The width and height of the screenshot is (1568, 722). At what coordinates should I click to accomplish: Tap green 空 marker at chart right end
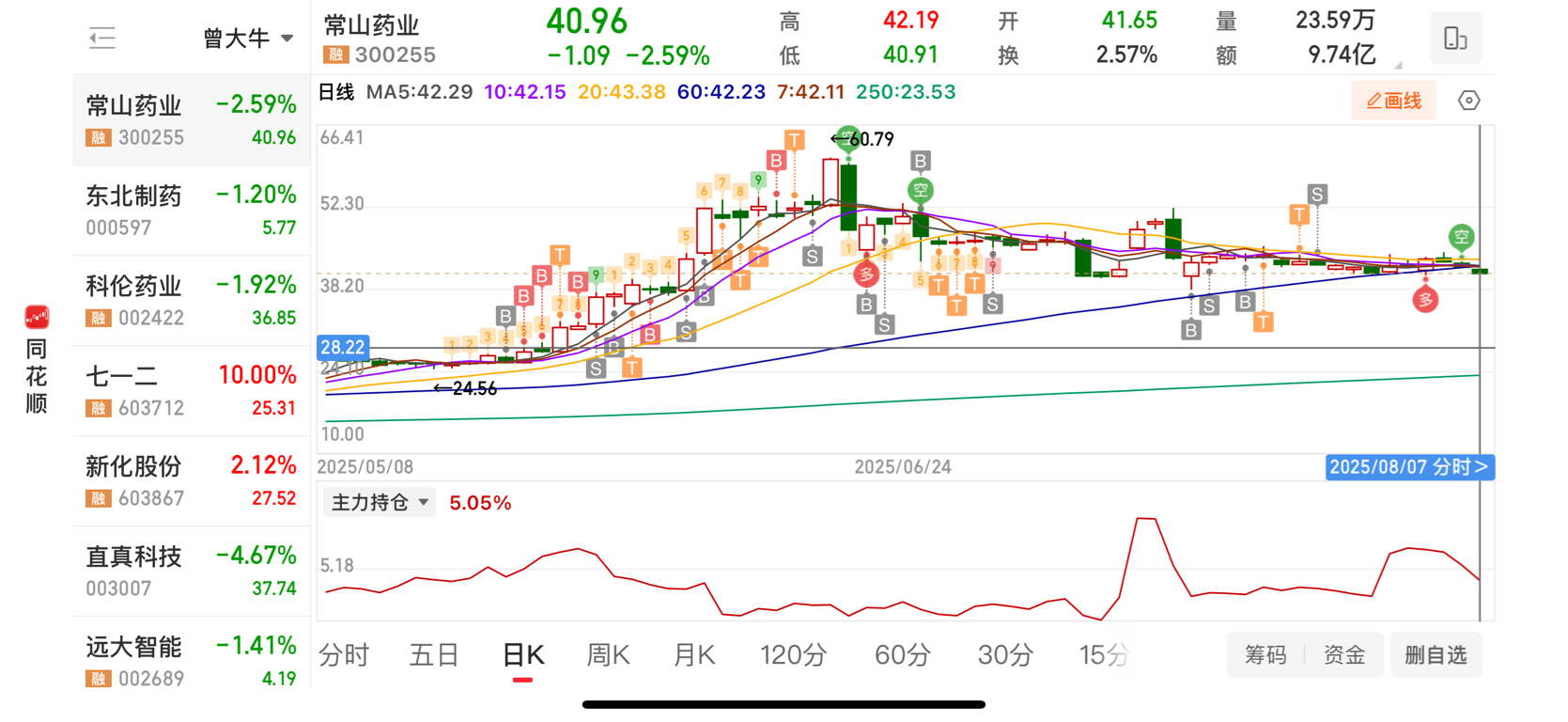coord(1461,237)
